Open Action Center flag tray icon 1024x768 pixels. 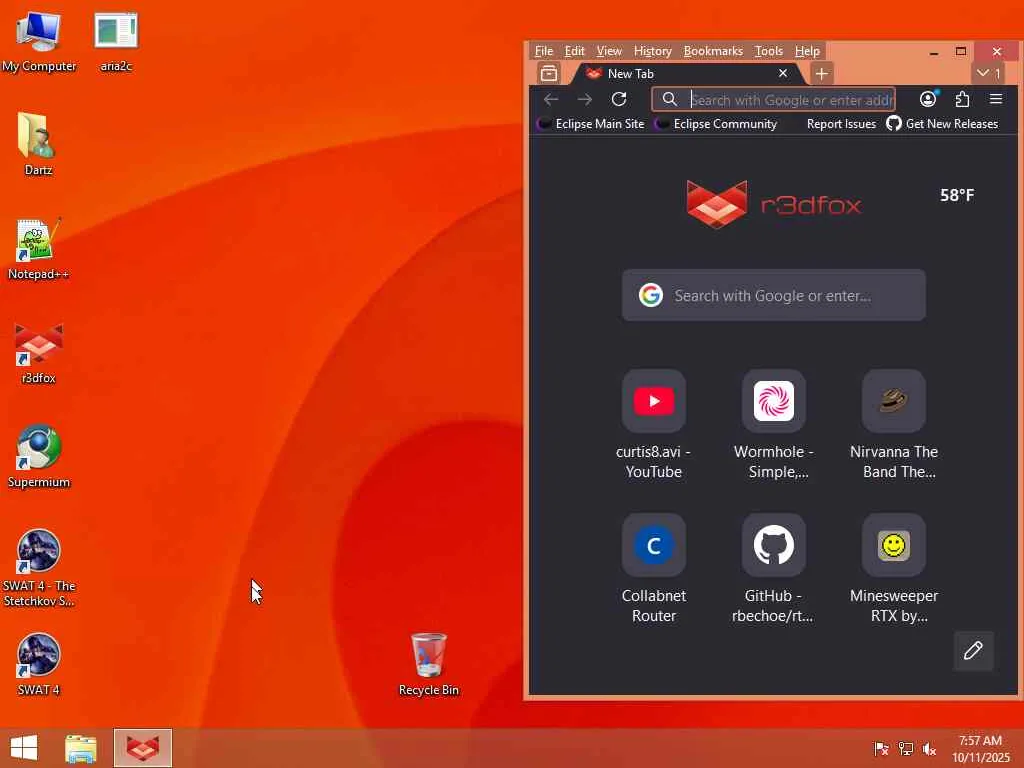[881, 748]
